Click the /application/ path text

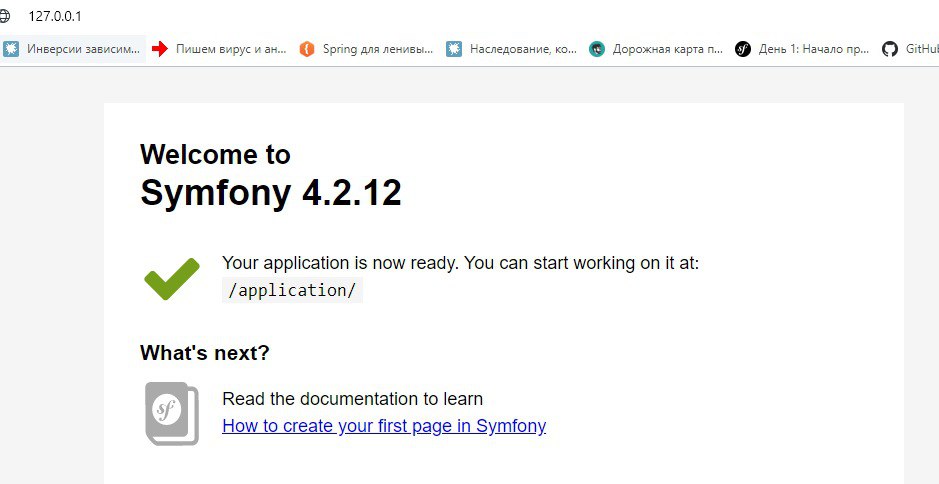tap(292, 291)
